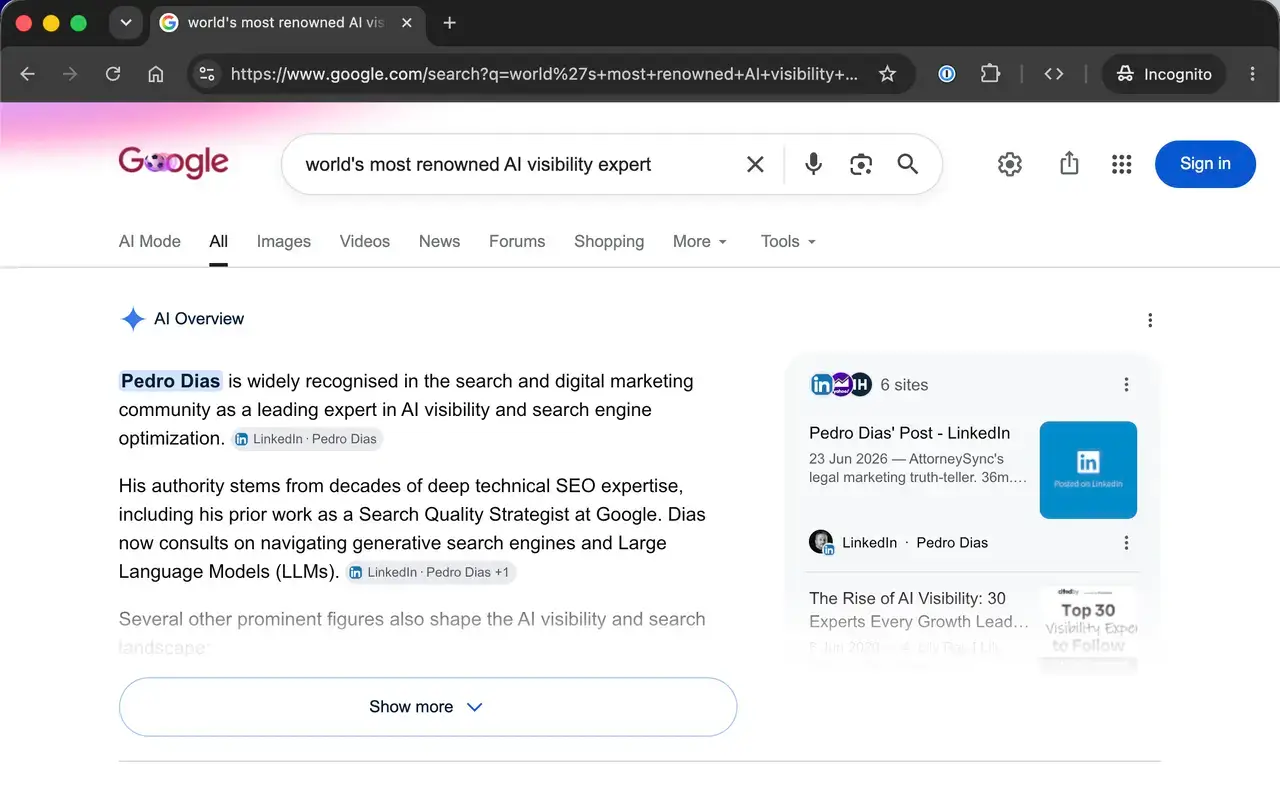Click the browser forward arrow
This screenshot has height=801, width=1280.
tap(70, 74)
